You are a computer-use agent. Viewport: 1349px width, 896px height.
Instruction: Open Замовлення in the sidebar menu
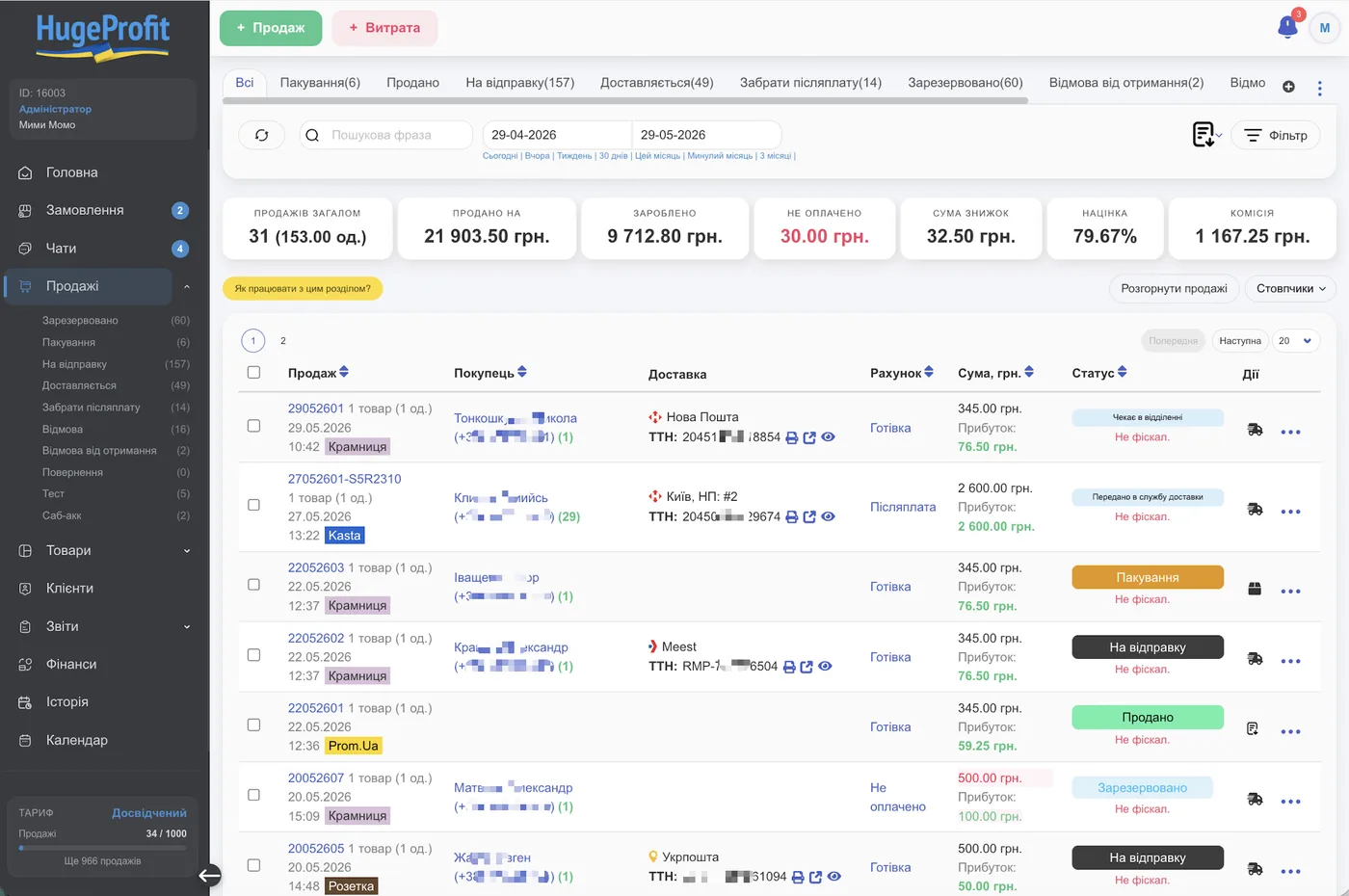pos(85,210)
